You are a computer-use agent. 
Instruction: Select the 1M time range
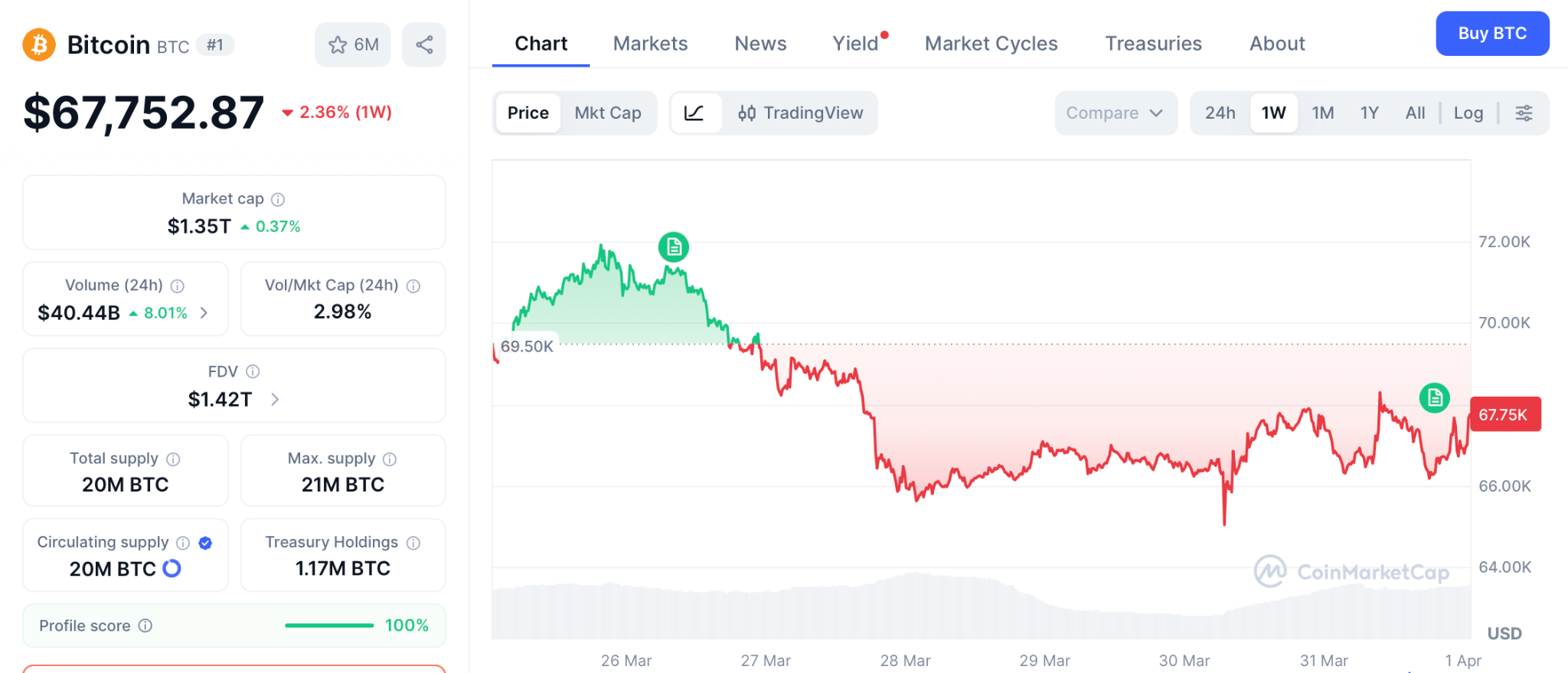point(1322,113)
